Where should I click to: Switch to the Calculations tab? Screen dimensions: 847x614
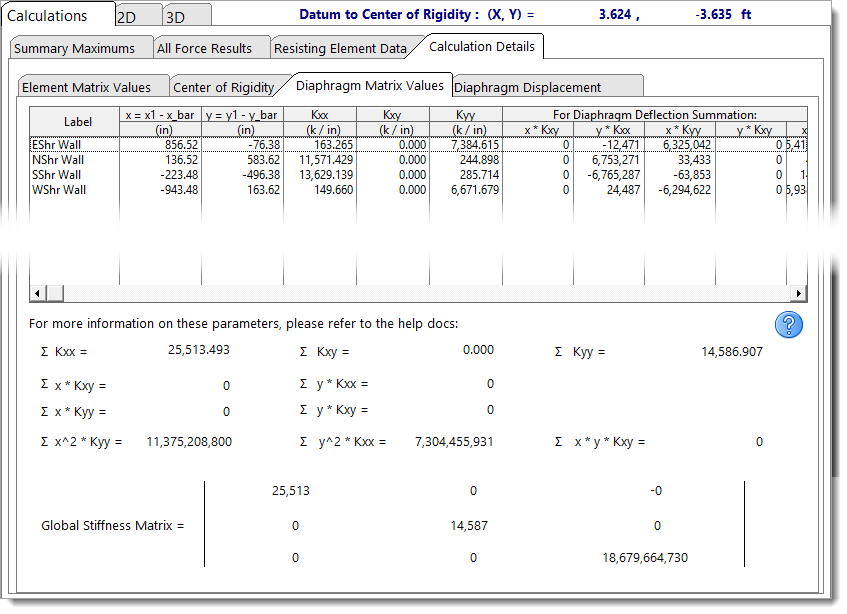click(x=57, y=16)
